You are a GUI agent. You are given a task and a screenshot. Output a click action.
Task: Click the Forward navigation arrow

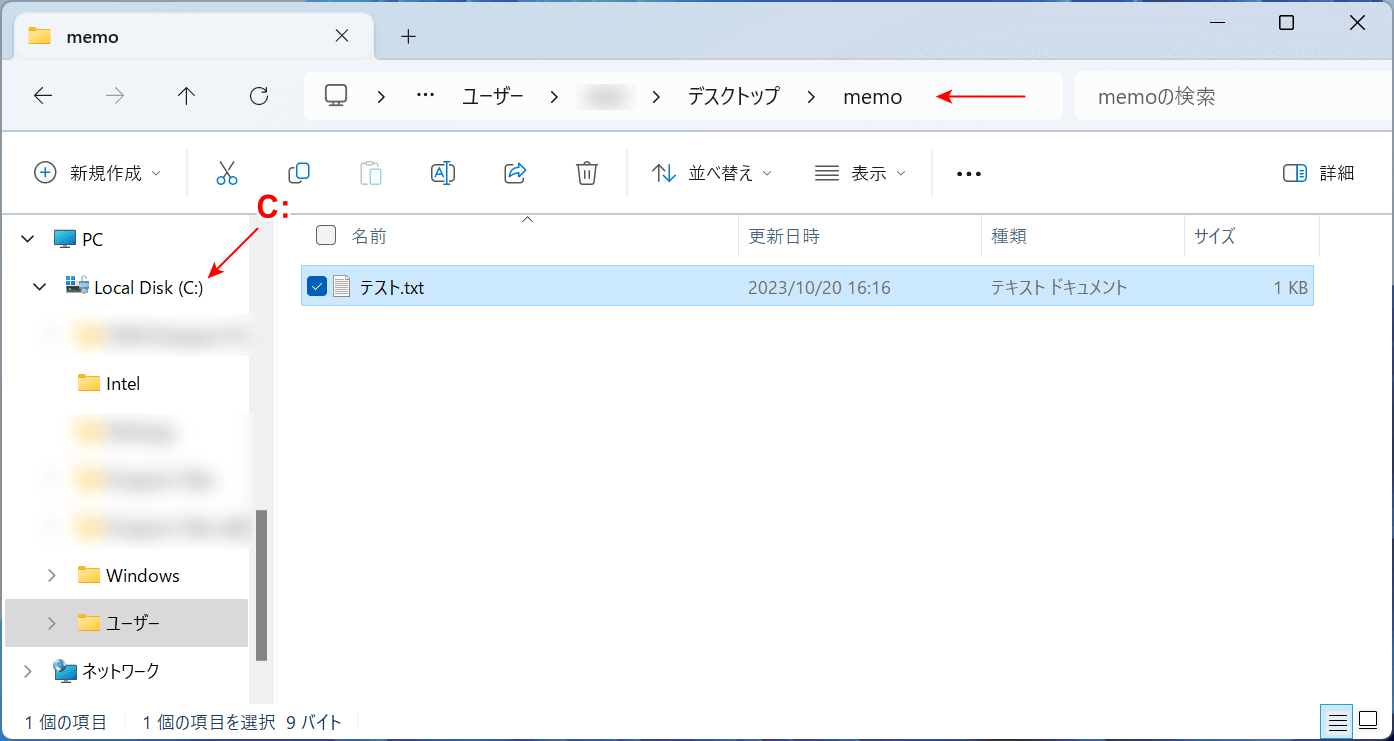pos(115,96)
